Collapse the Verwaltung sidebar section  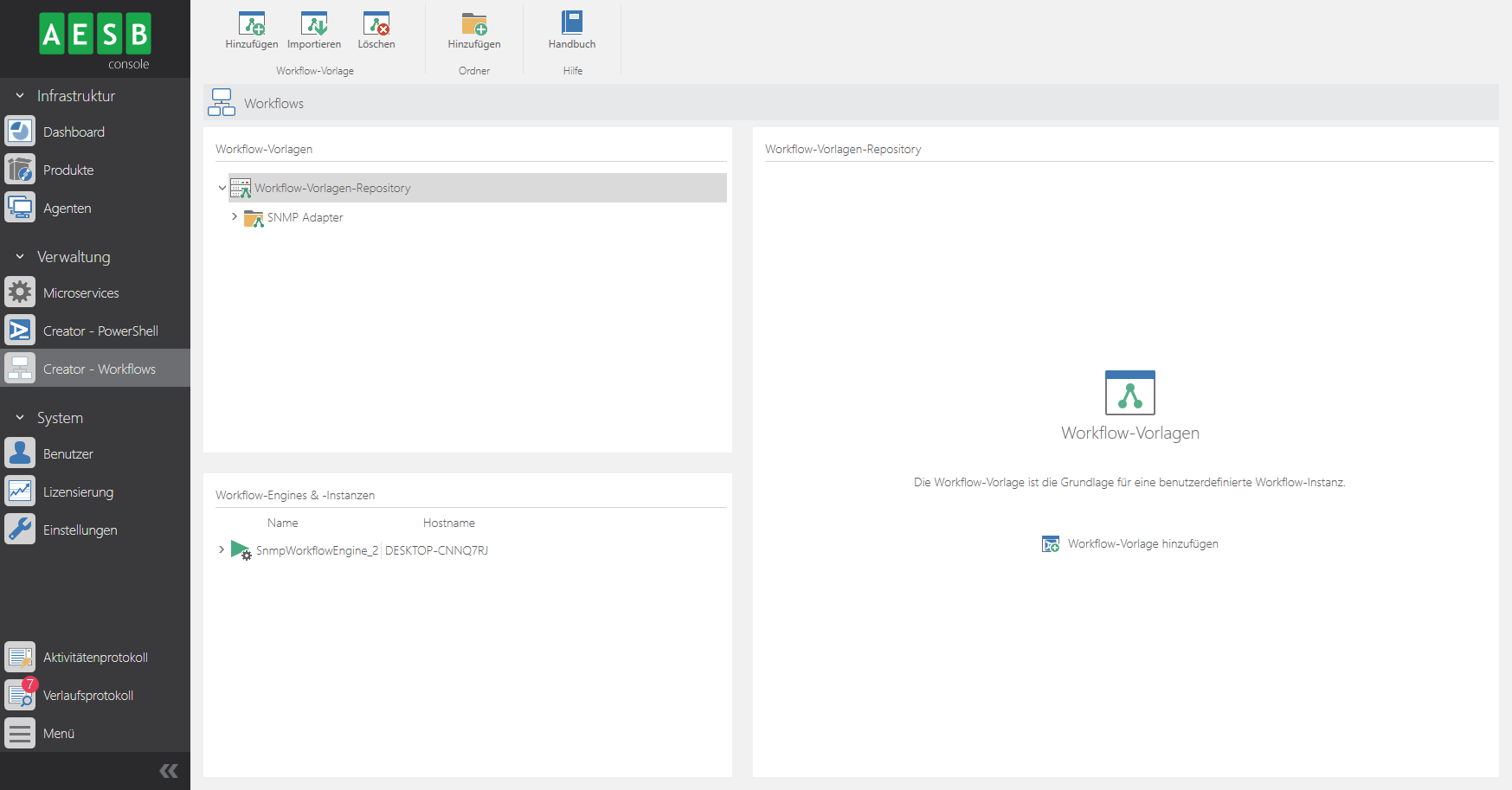tap(20, 257)
